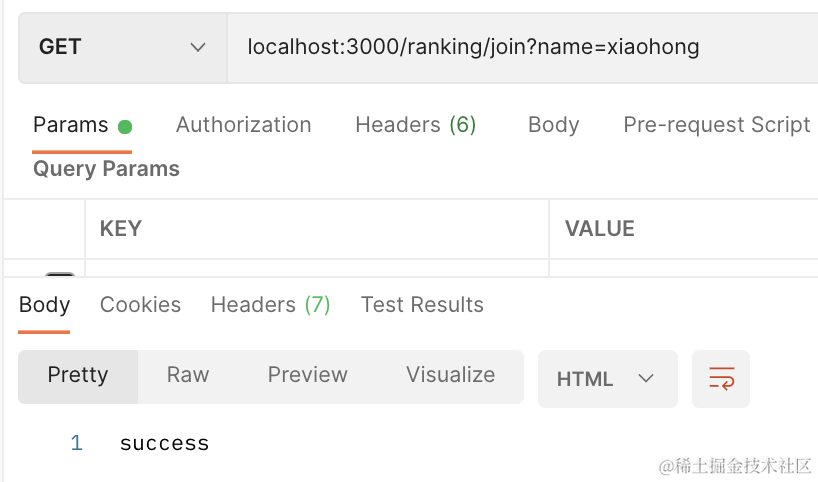This screenshot has width=818, height=482.
Task: Open the HTML format dropdown
Action: (x=607, y=379)
